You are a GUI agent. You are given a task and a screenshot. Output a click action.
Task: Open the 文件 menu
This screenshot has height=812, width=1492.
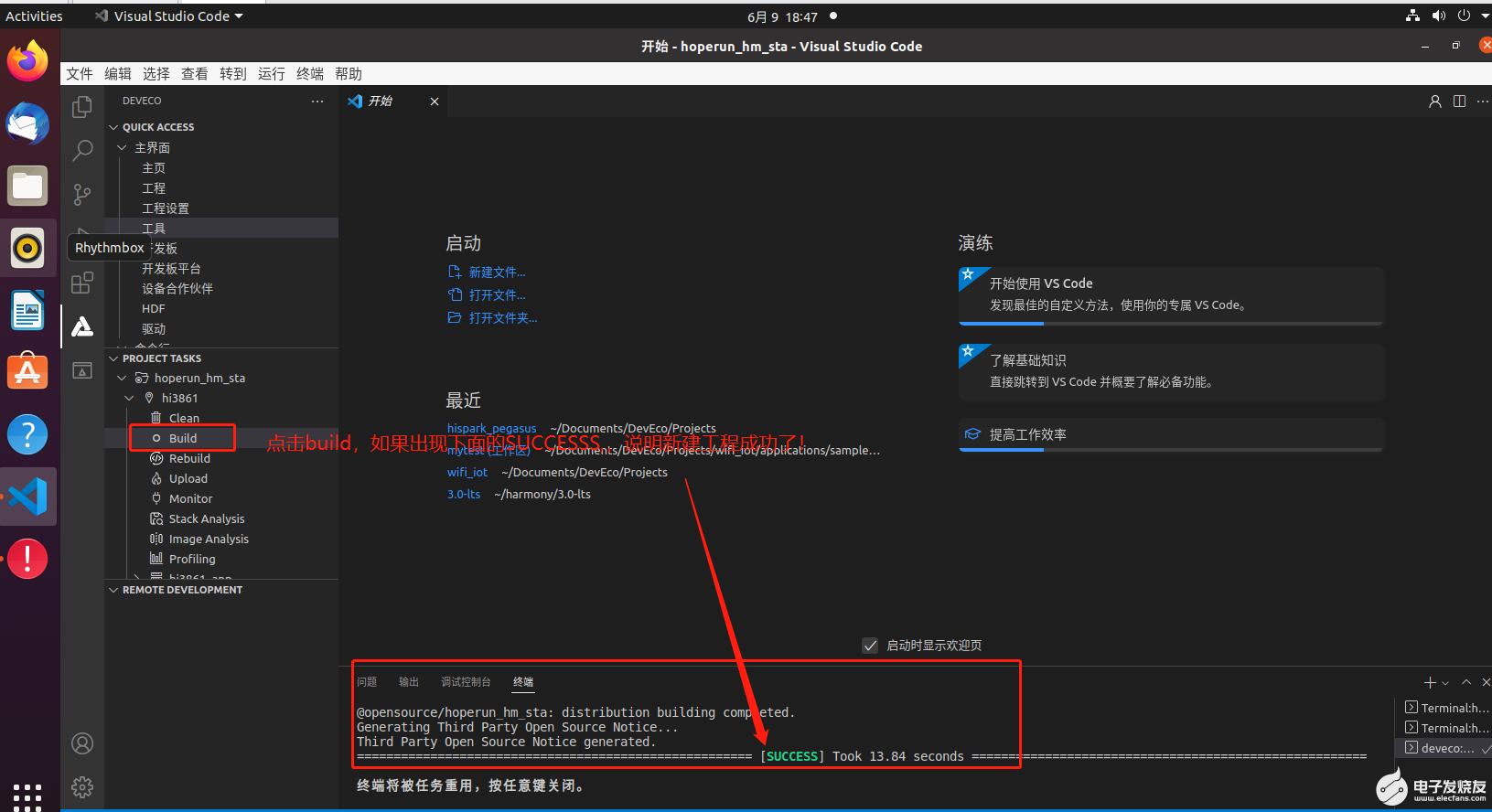pyautogui.click(x=80, y=74)
